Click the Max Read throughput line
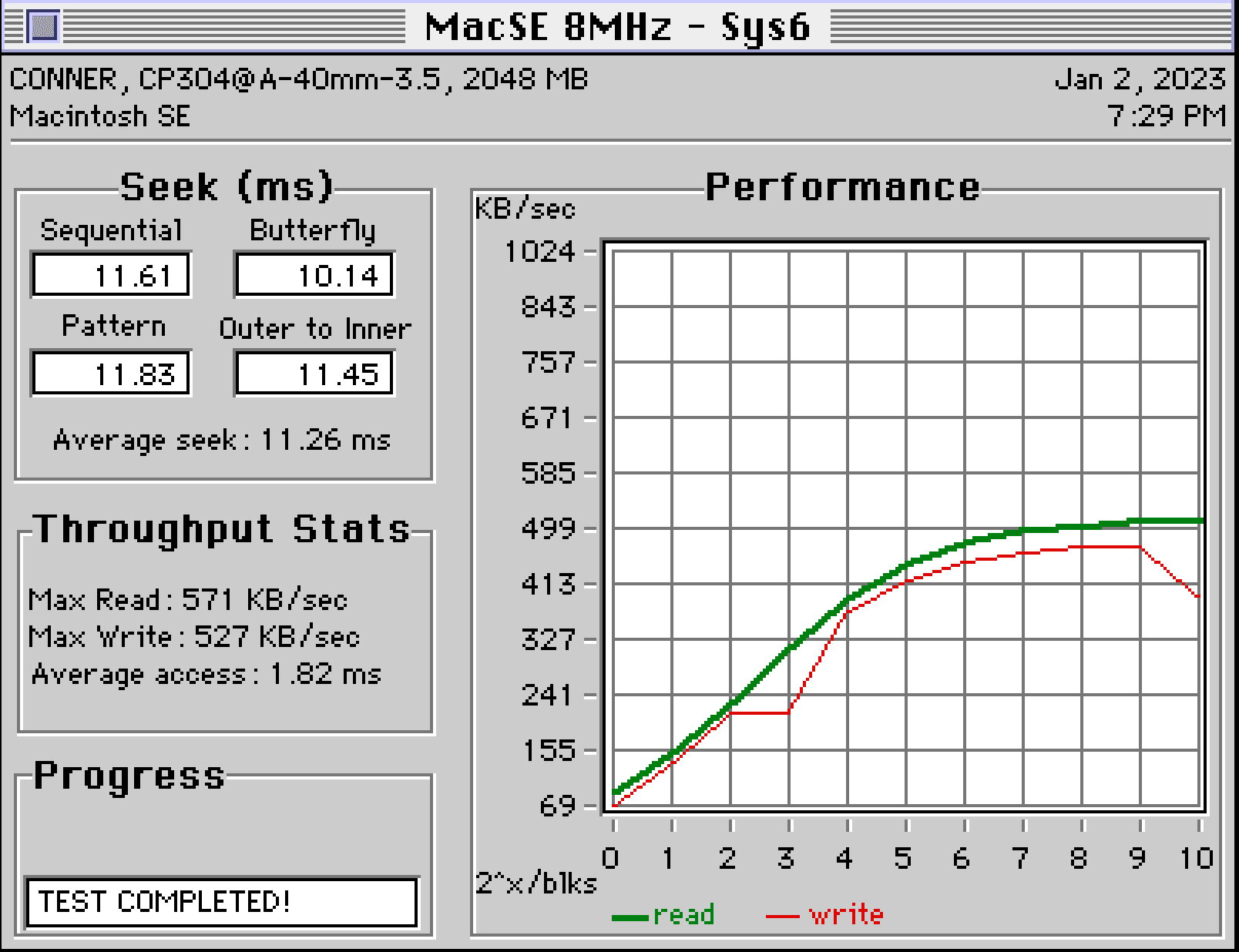 pos(188,599)
